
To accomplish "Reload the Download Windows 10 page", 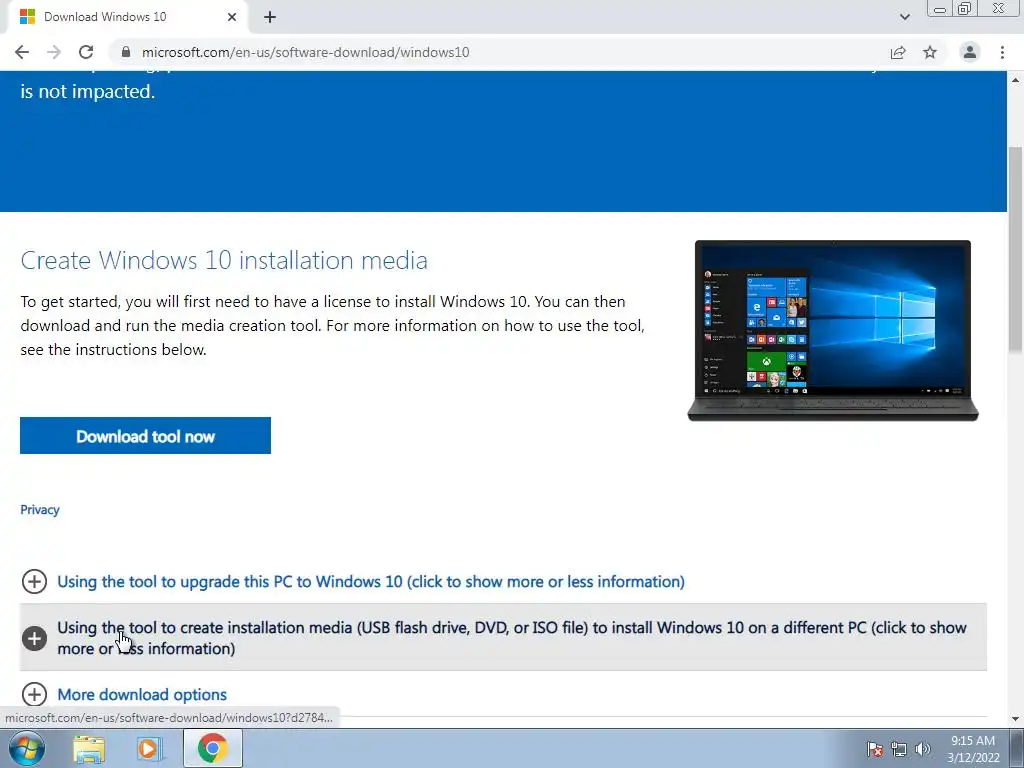I will (86, 52).
